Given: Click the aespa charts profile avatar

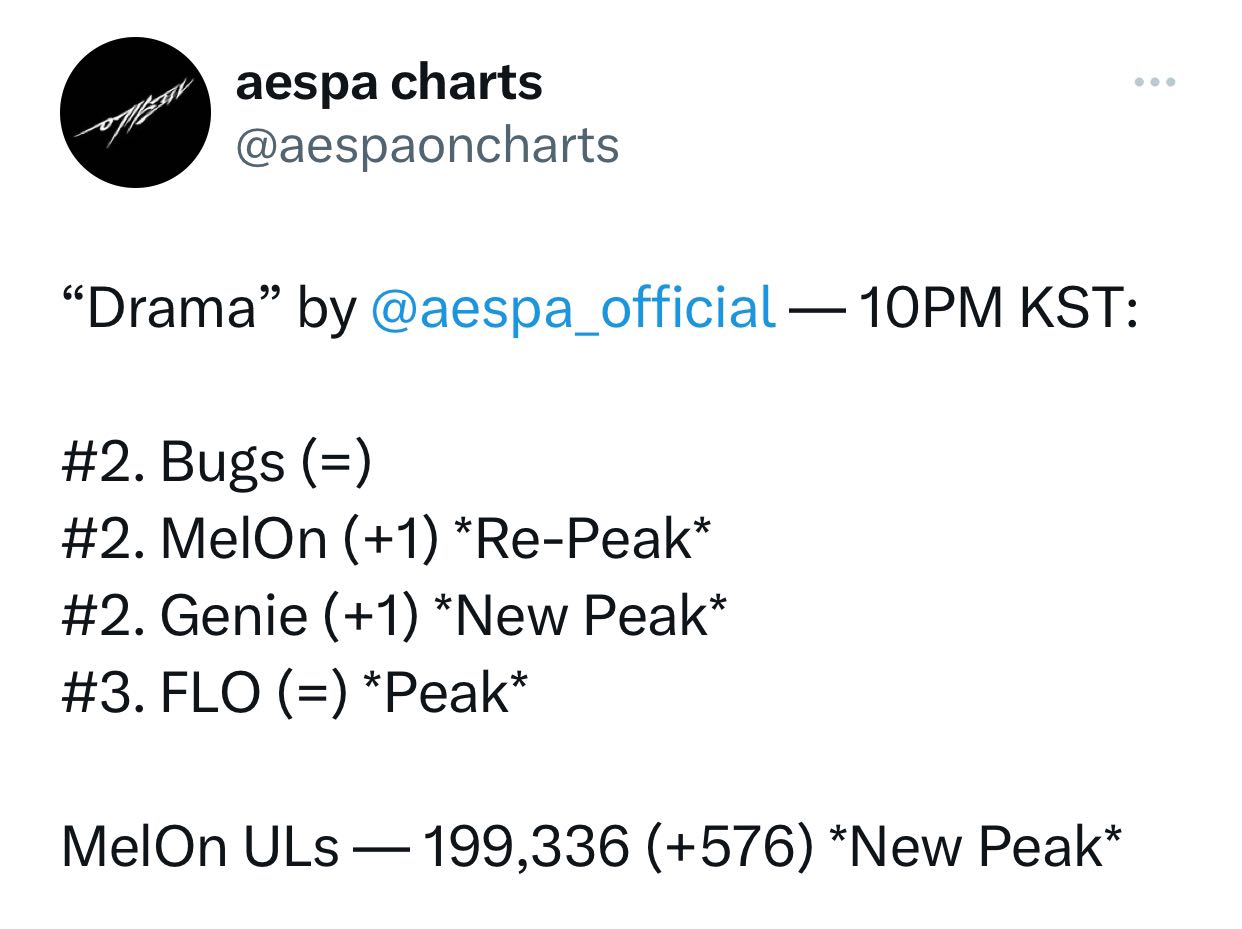Looking at the screenshot, I should (x=136, y=113).
